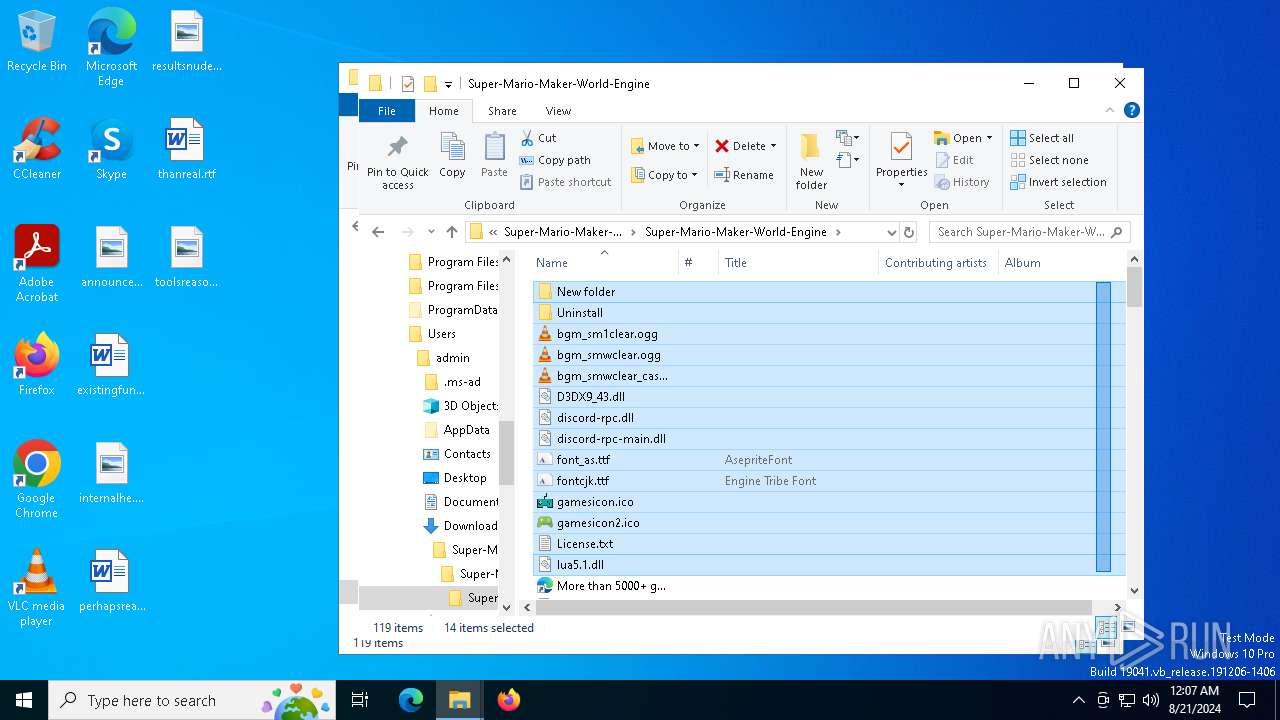Viewport: 1280px width, 720px height.
Task: Click Pin to Quick access icon
Action: 397,161
